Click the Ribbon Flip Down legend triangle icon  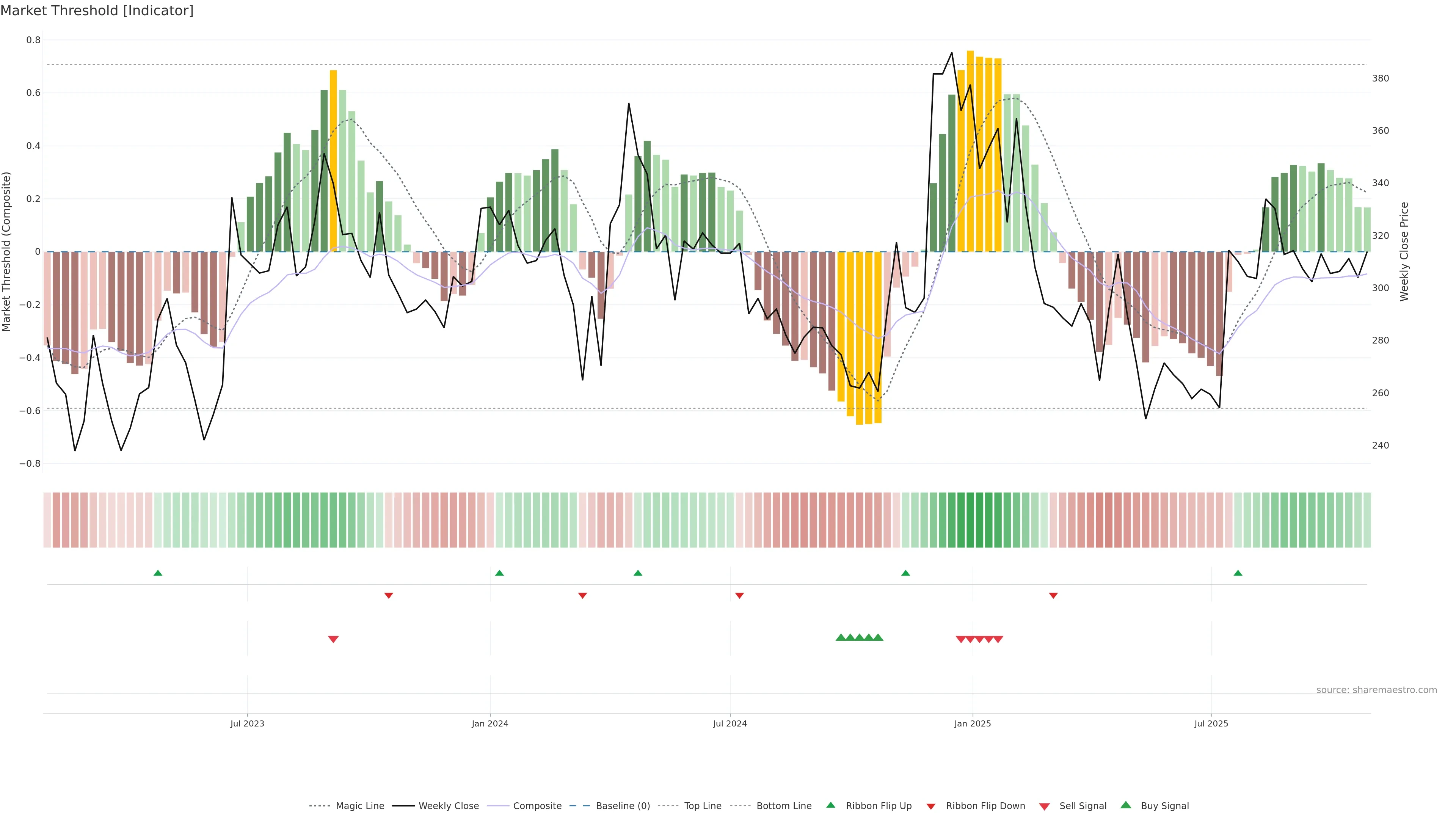931,806
